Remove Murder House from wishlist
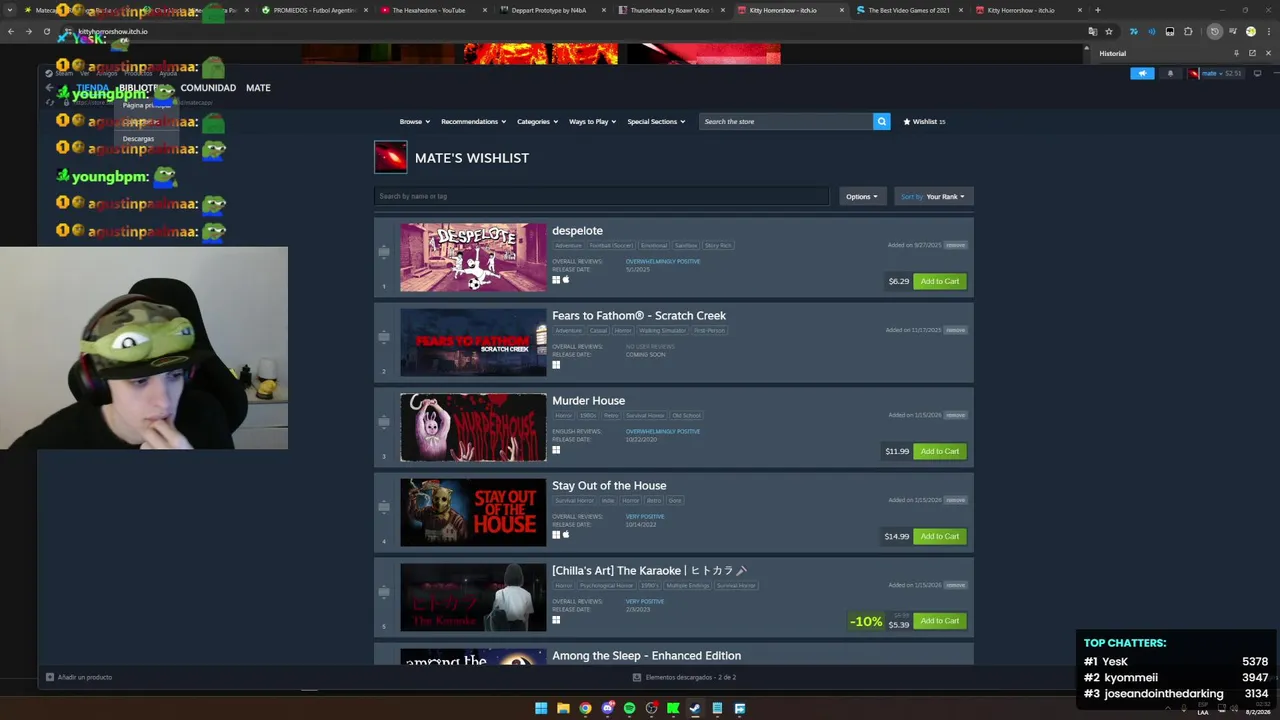The height and width of the screenshot is (720, 1280). 956,415
